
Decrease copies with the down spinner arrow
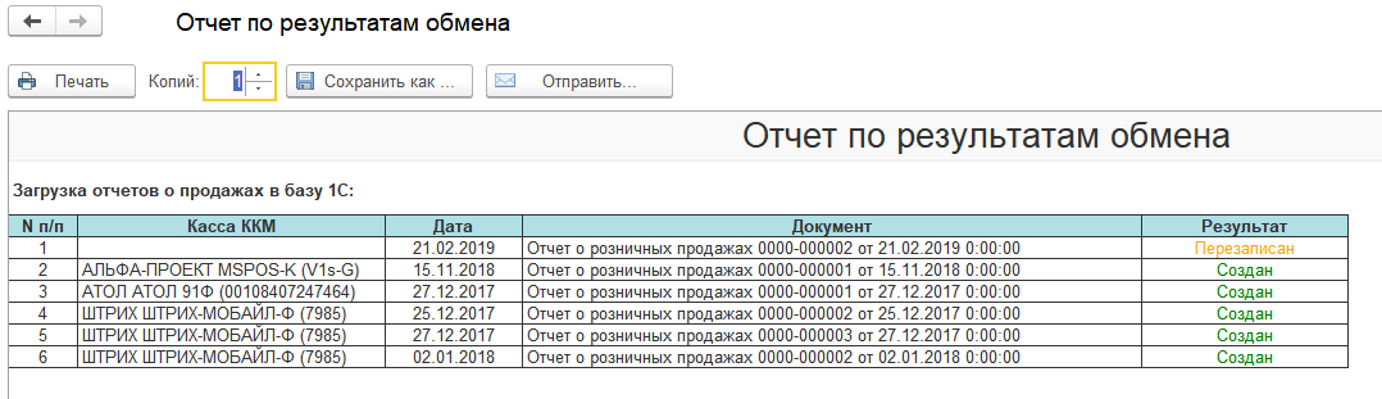(x=258, y=89)
